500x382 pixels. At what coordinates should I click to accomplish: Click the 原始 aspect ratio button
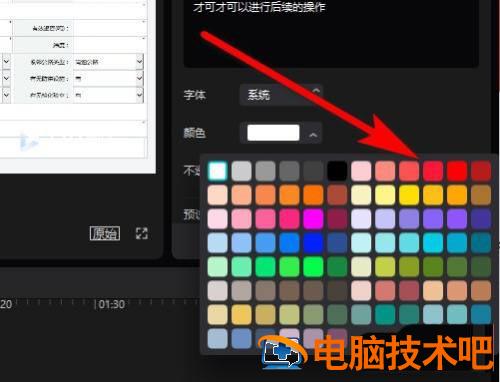pyautogui.click(x=105, y=233)
